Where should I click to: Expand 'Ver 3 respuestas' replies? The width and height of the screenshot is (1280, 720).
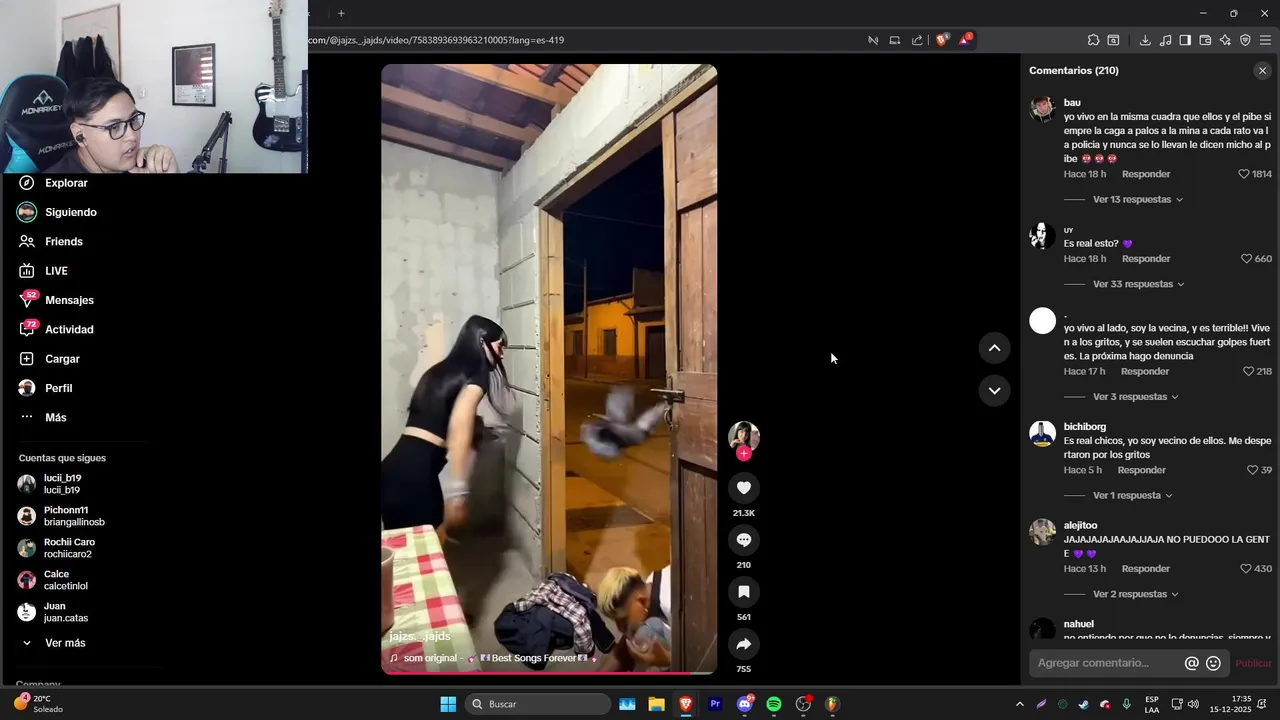pyautogui.click(x=1136, y=397)
